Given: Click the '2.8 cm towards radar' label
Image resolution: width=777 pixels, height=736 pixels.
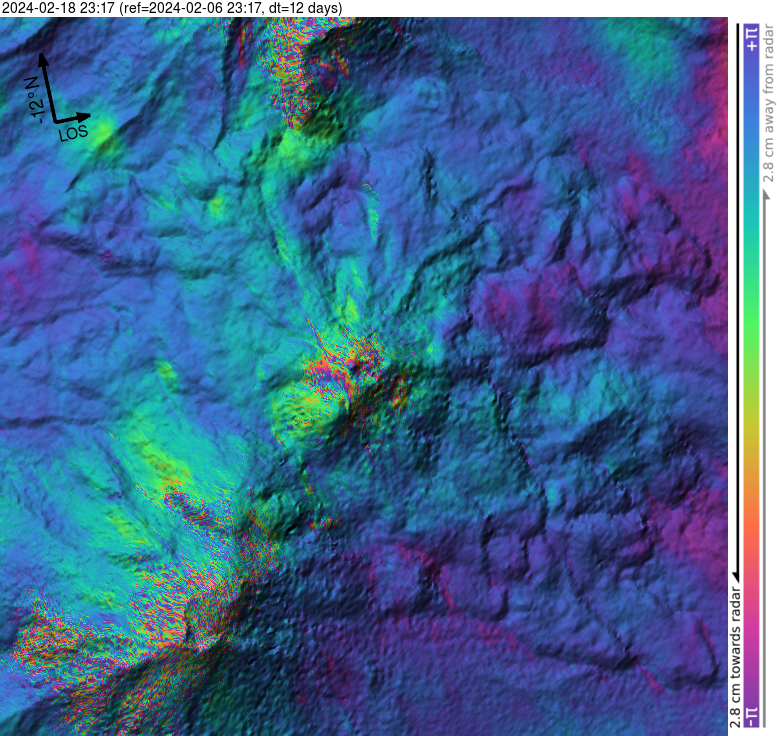Looking at the screenshot, I should [735, 657].
